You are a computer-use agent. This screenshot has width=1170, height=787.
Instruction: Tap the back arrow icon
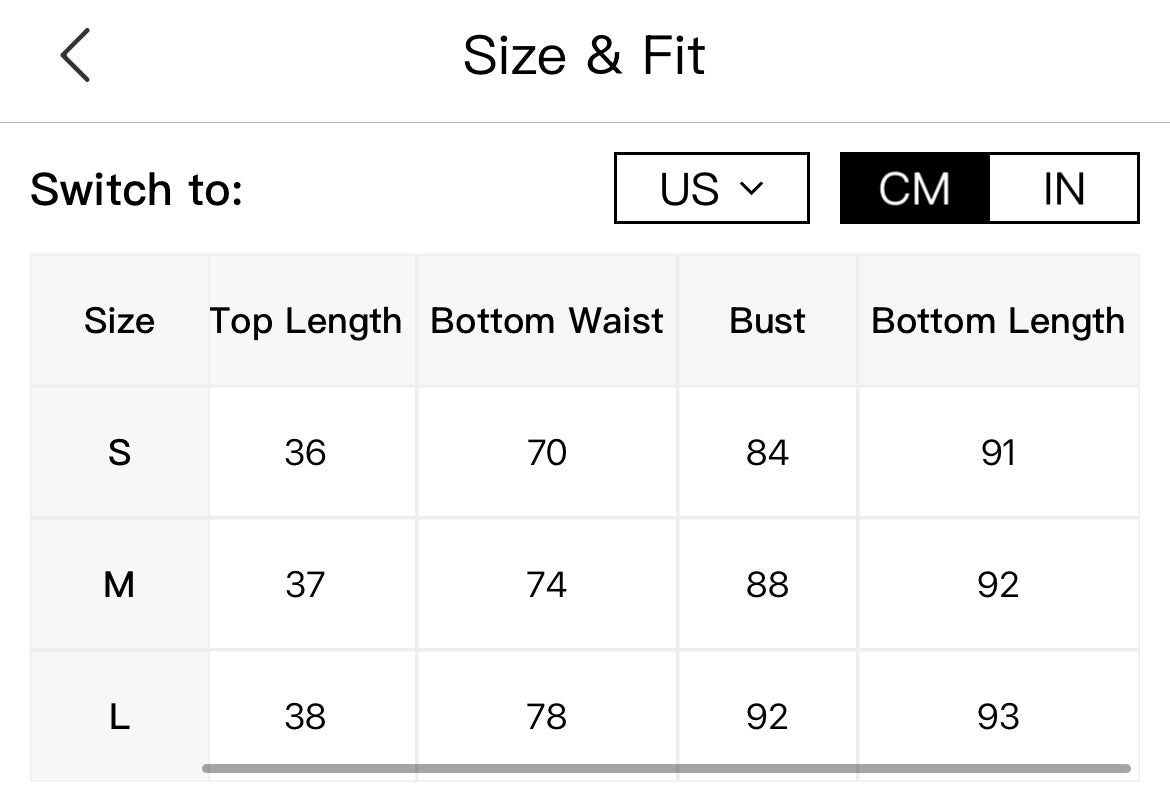click(x=75, y=54)
